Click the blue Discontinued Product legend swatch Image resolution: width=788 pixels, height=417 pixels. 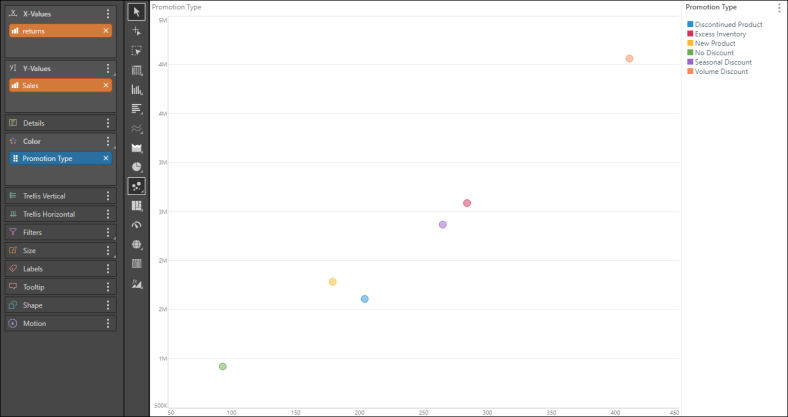pyautogui.click(x=690, y=24)
